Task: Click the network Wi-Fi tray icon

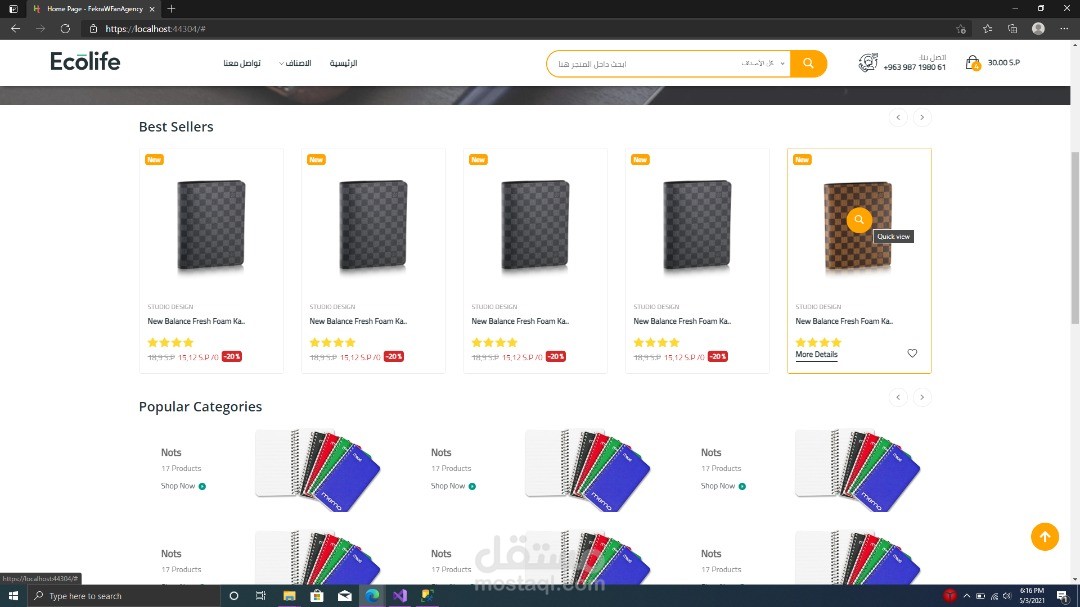Action: (x=994, y=596)
